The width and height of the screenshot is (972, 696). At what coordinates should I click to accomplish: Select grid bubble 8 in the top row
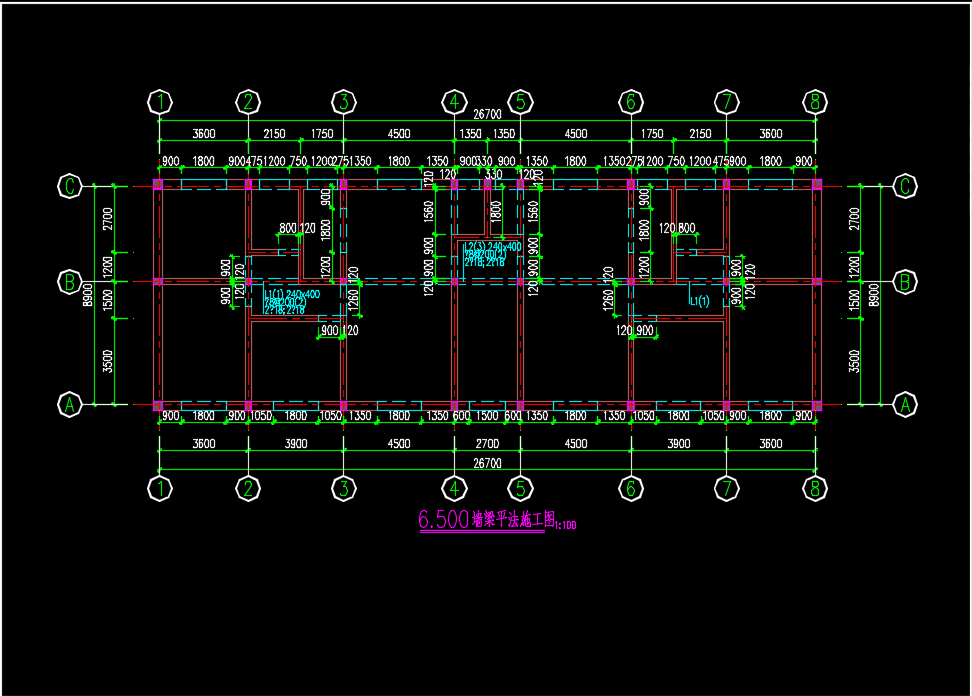click(x=816, y=101)
